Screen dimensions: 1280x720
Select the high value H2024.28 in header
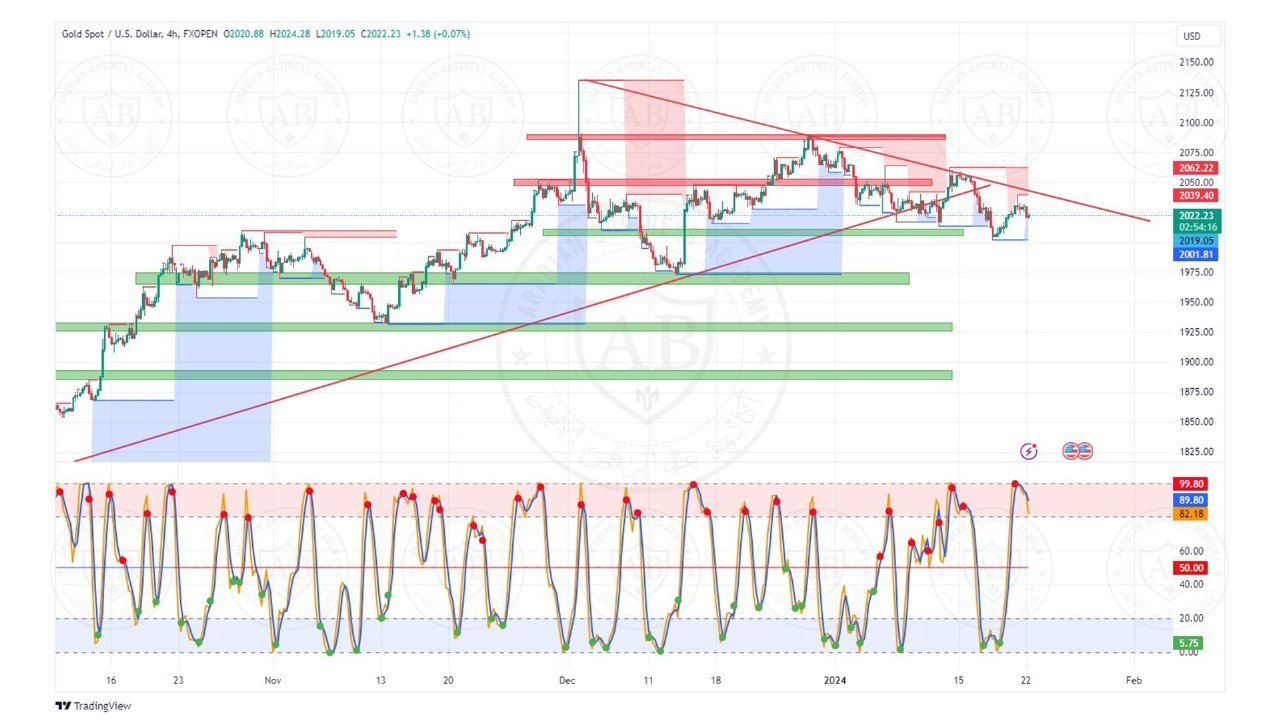291,34
